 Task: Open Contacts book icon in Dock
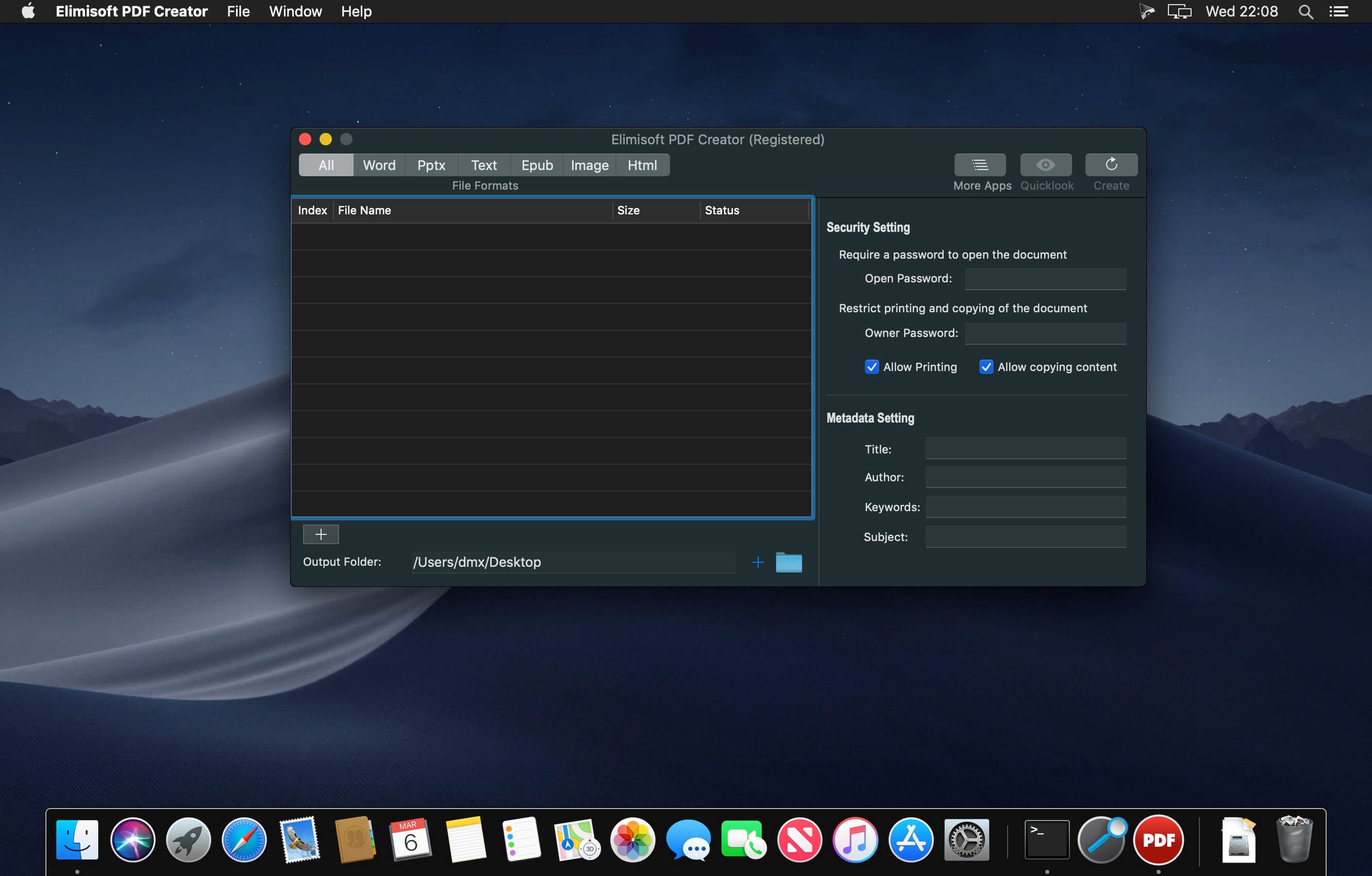(x=355, y=839)
